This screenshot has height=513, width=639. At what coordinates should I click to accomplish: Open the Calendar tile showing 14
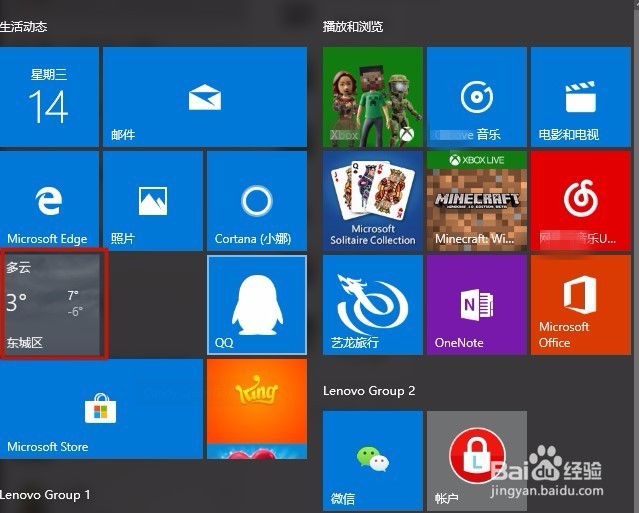click(49, 97)
